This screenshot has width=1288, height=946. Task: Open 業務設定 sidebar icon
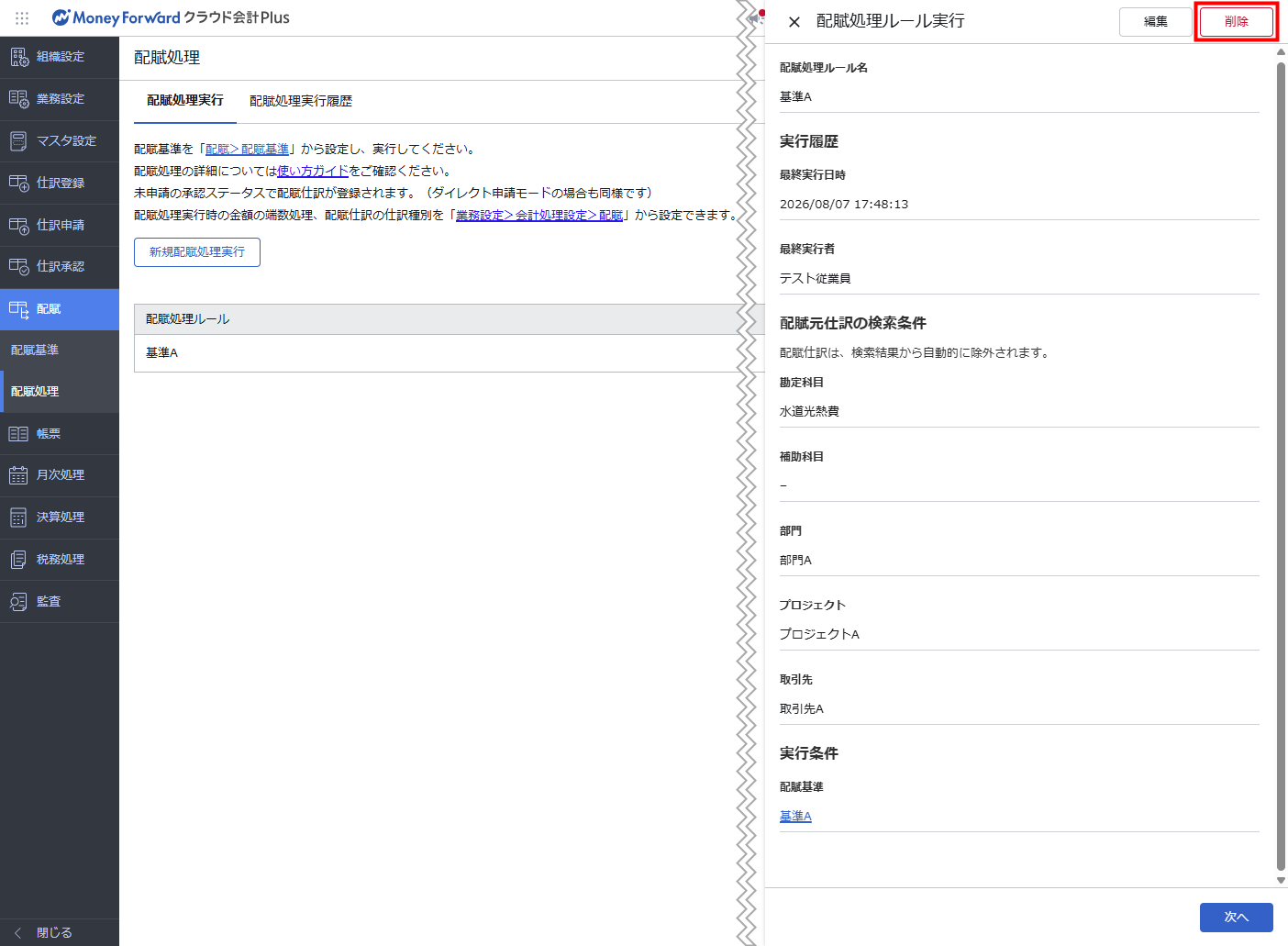tap(19, 99)
